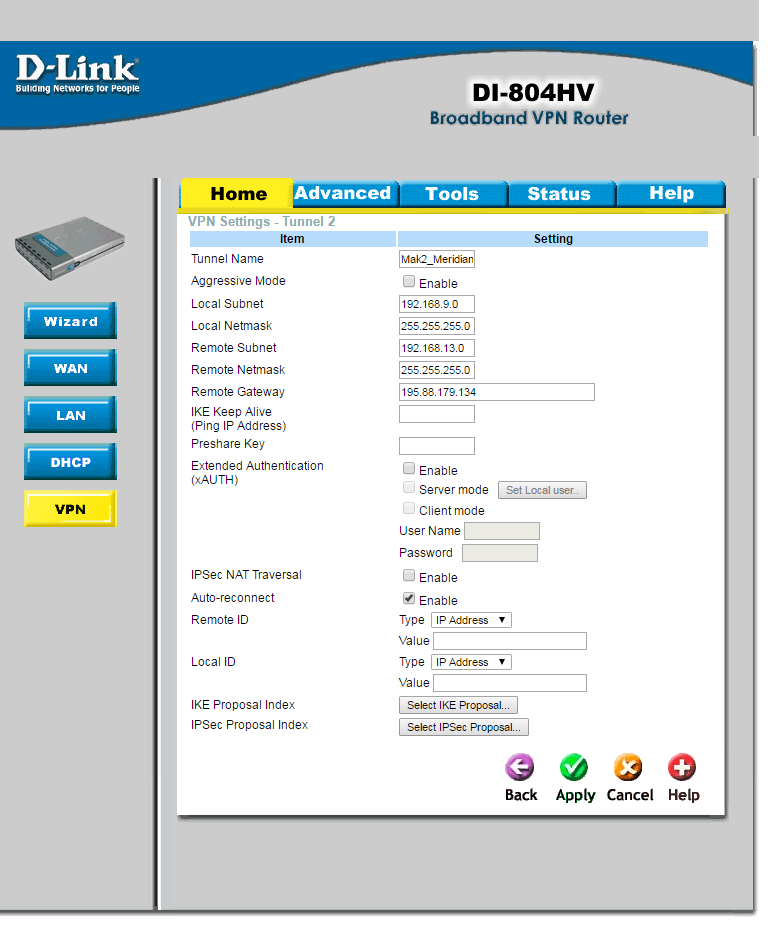
Task: Click the 'Broadband VPN Router' subtitle
Action: point(529,118)
